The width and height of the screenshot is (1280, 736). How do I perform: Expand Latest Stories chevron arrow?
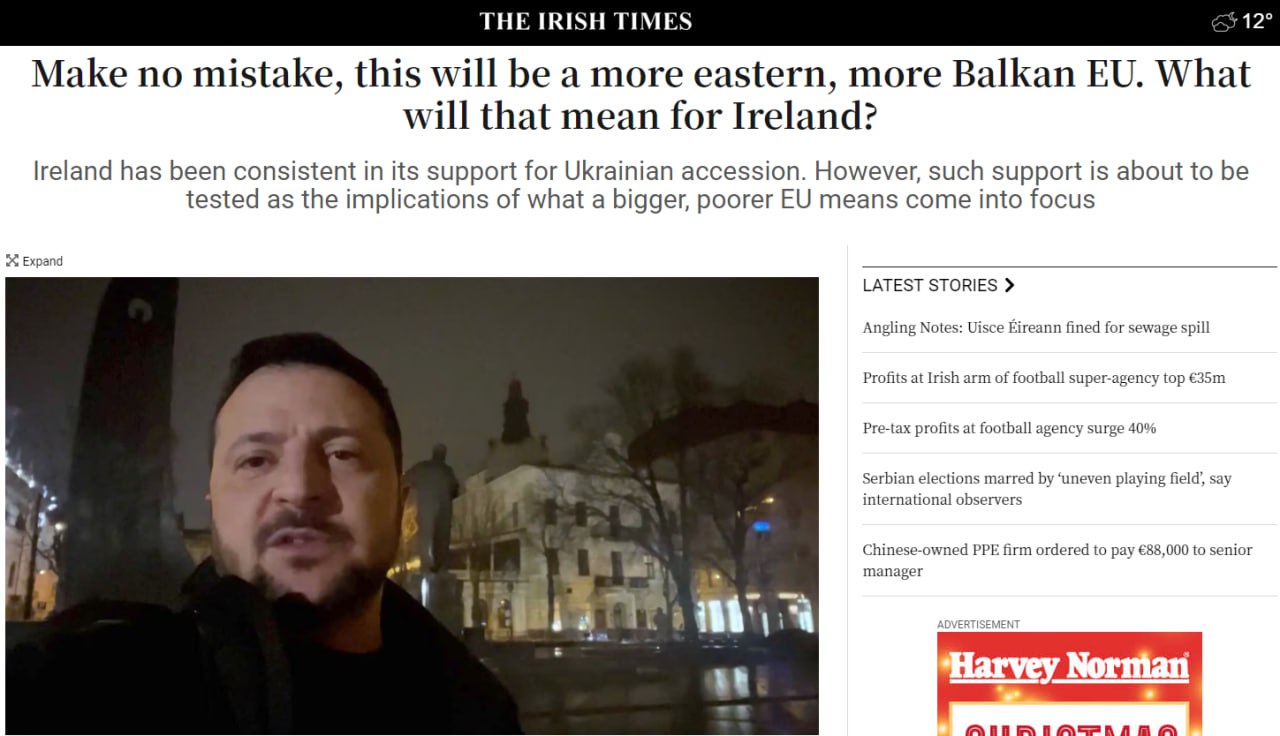click(x=1009, y=285)
